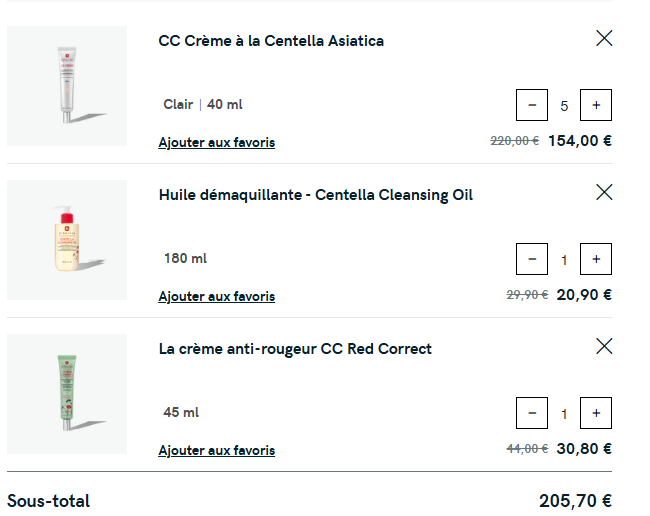Image resolution: width=650 pixels, height=516 pixels.
Task: Add CC Crème Centella Asiatica to favorites
Action: click(x=216, y=143)
